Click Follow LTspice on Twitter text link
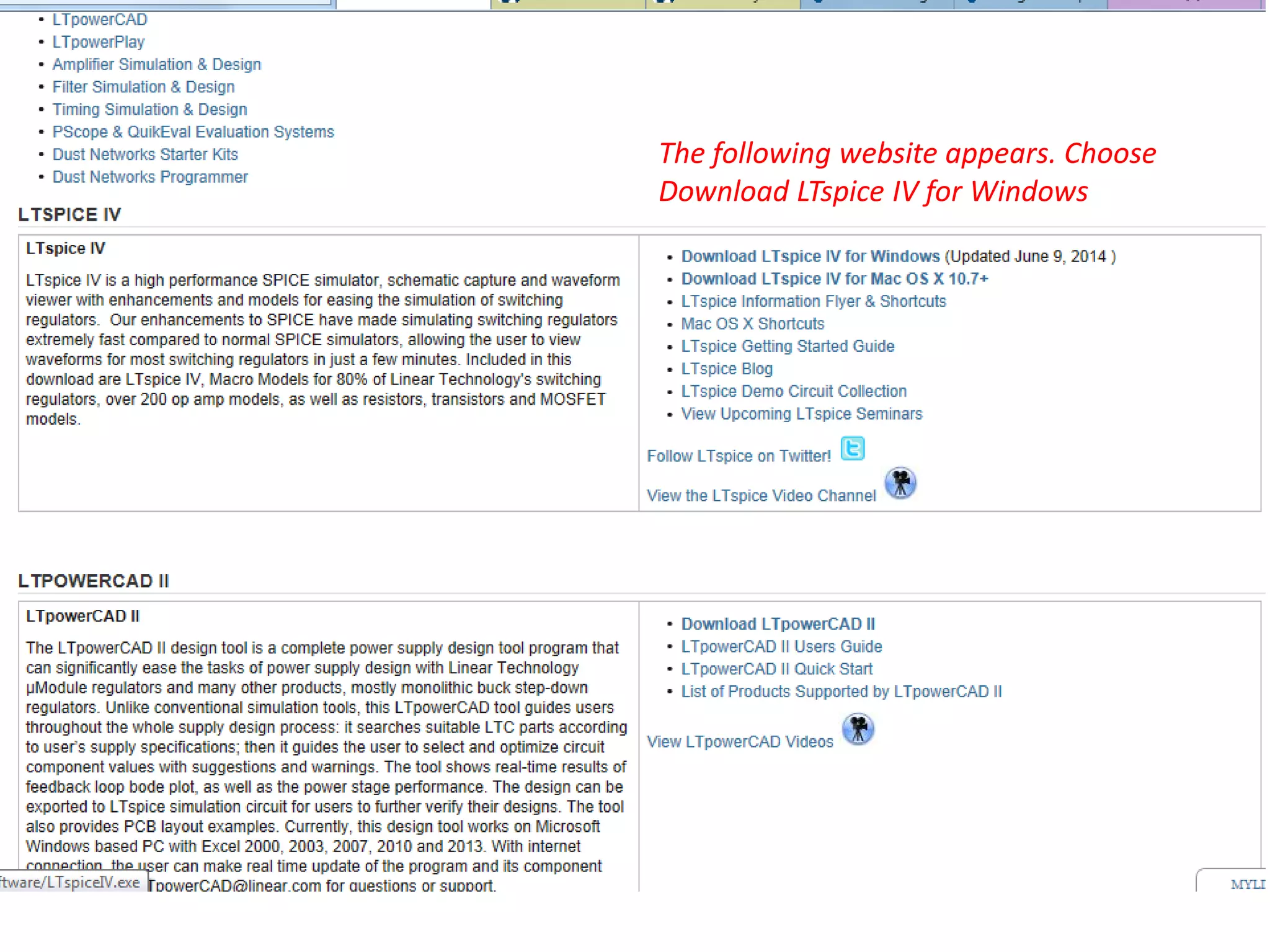 click(x=738, y=456)
